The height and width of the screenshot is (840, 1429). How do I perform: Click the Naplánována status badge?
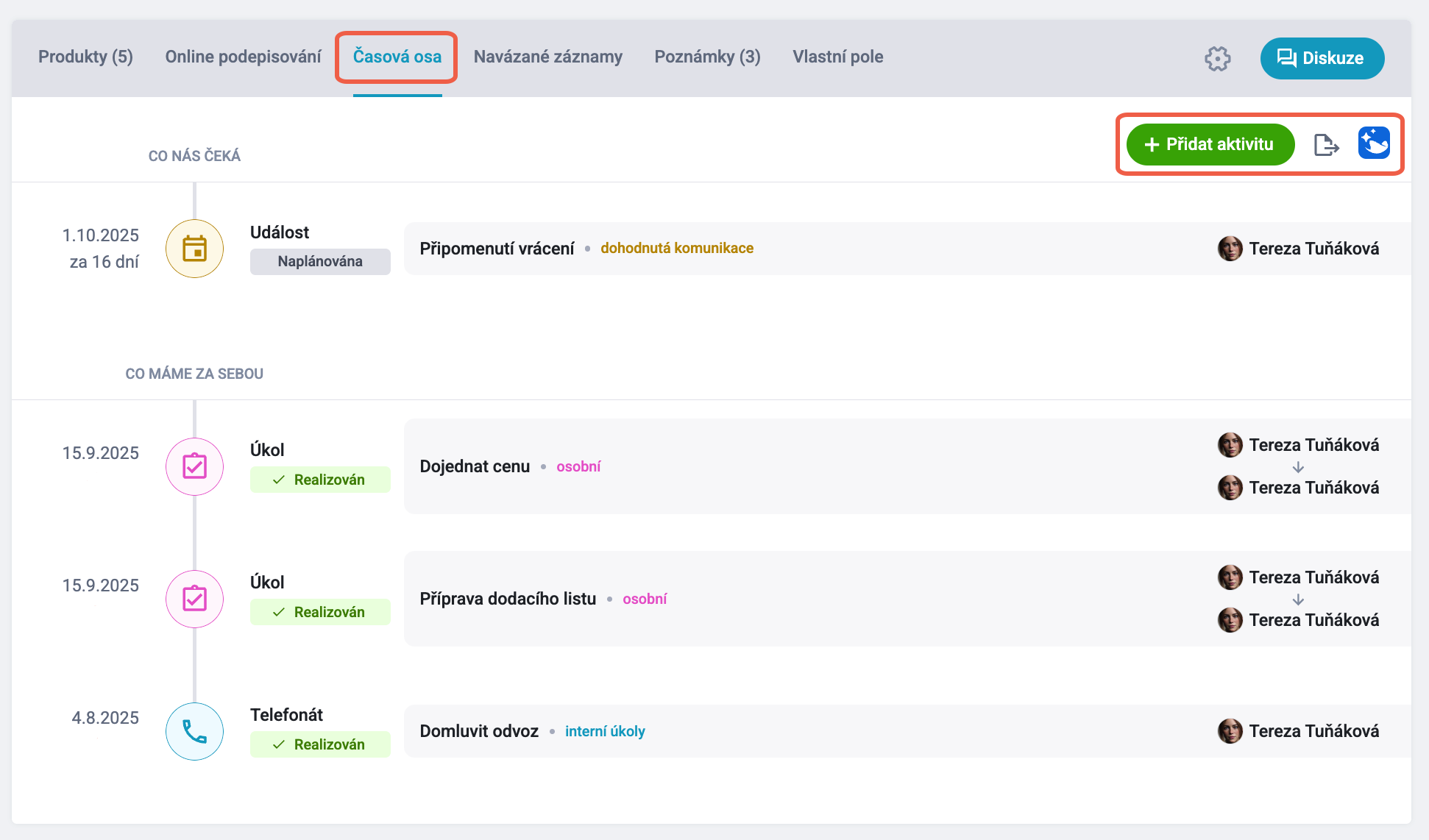[320, 261]
